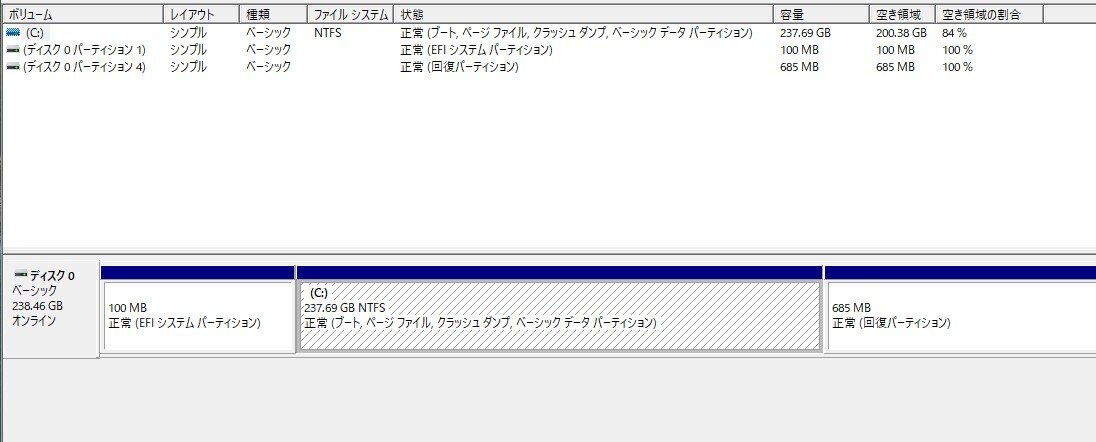Sort by the ファイル システム column header

pos(351,14)
